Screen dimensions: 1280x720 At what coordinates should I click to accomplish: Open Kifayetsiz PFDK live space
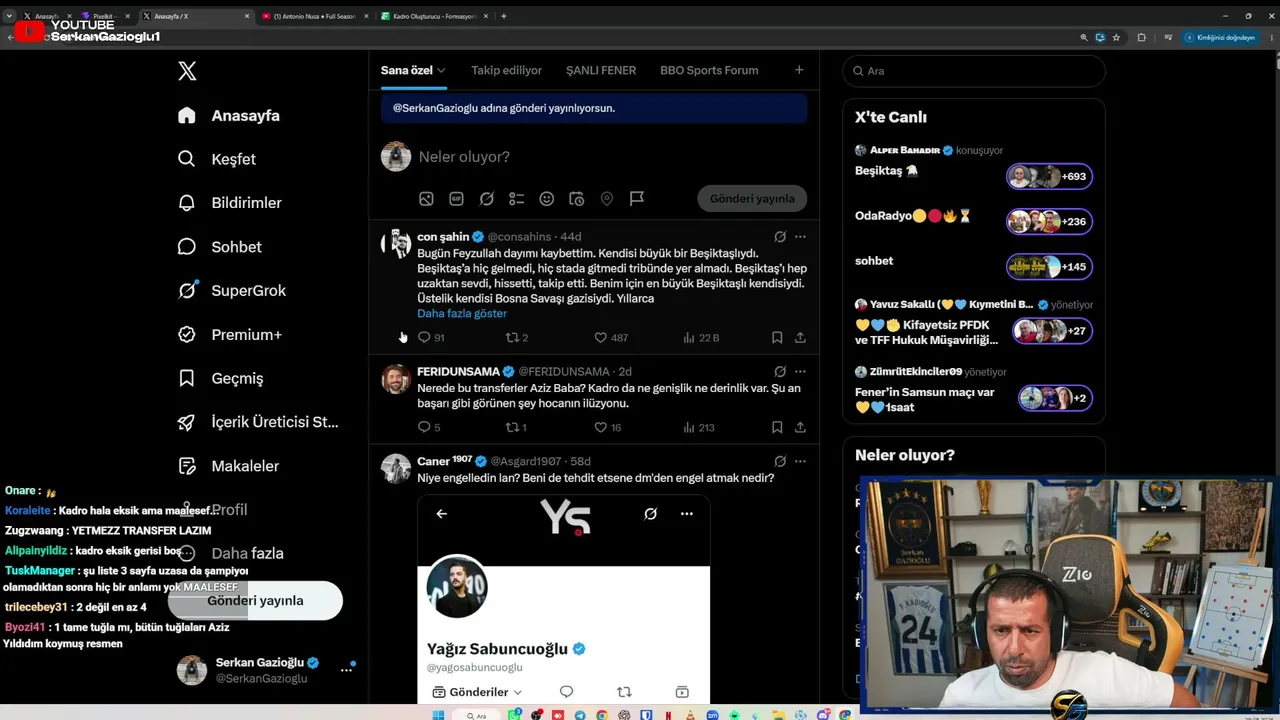[1052, 331]
